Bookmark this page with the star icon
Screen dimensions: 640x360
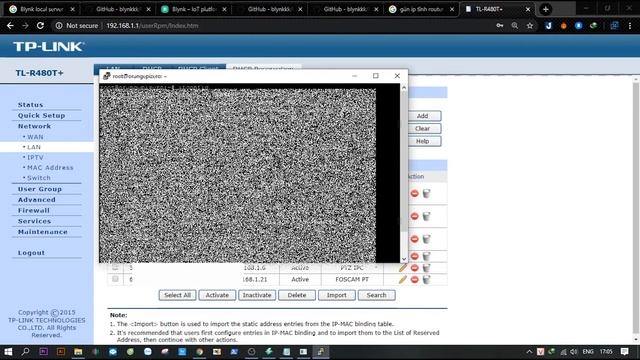[x=530, y=25]
